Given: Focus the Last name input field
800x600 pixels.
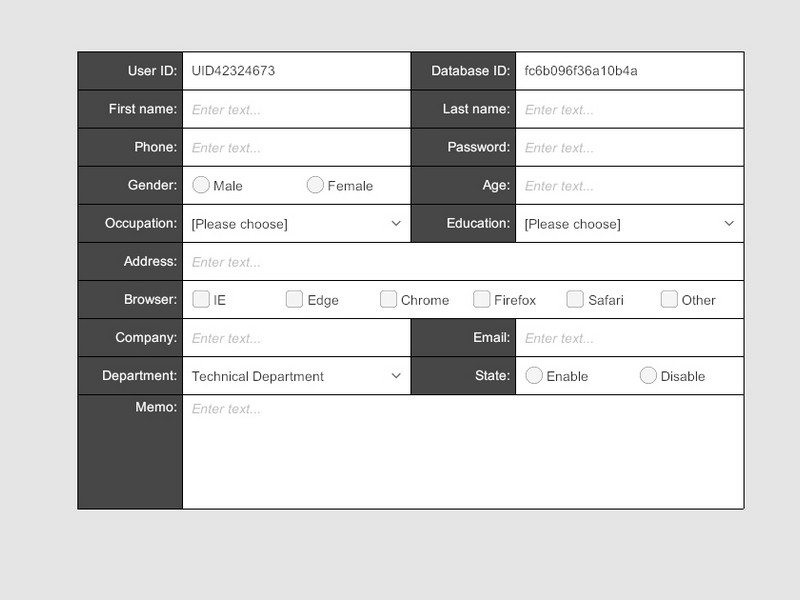Looking at the screenshot, I should pos(630,109).
